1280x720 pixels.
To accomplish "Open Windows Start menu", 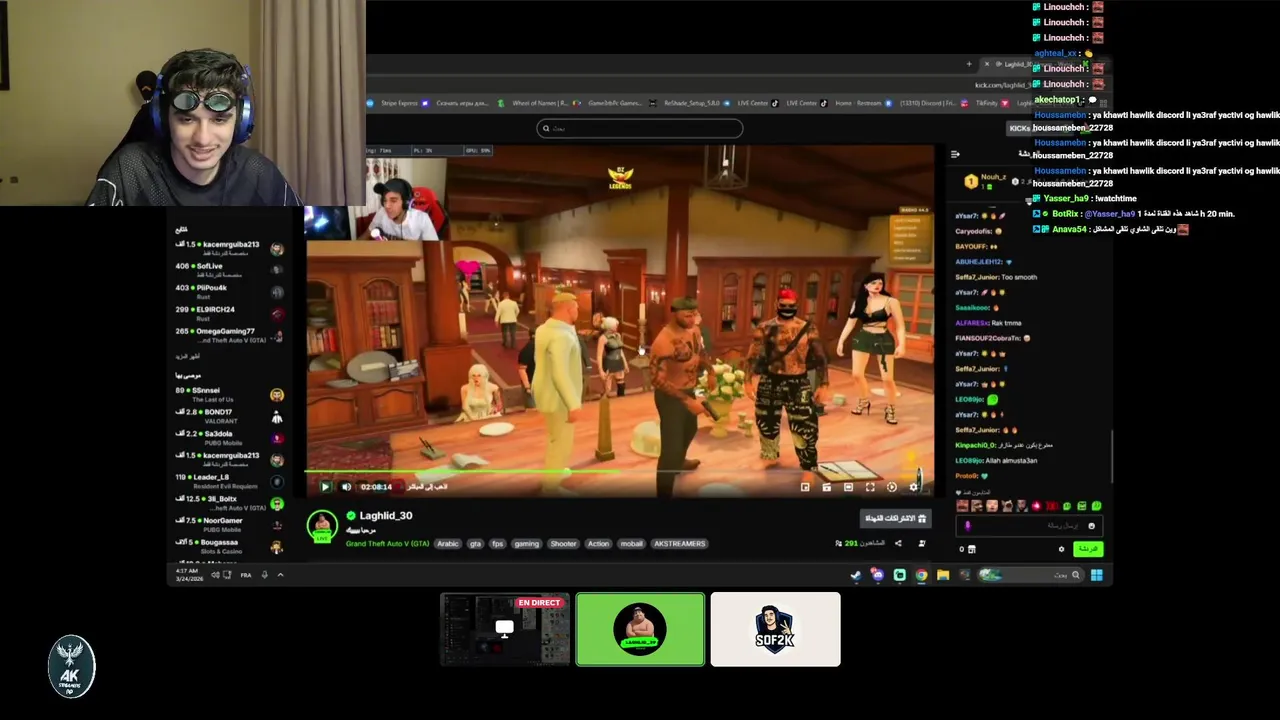I will click(1097, 575).
